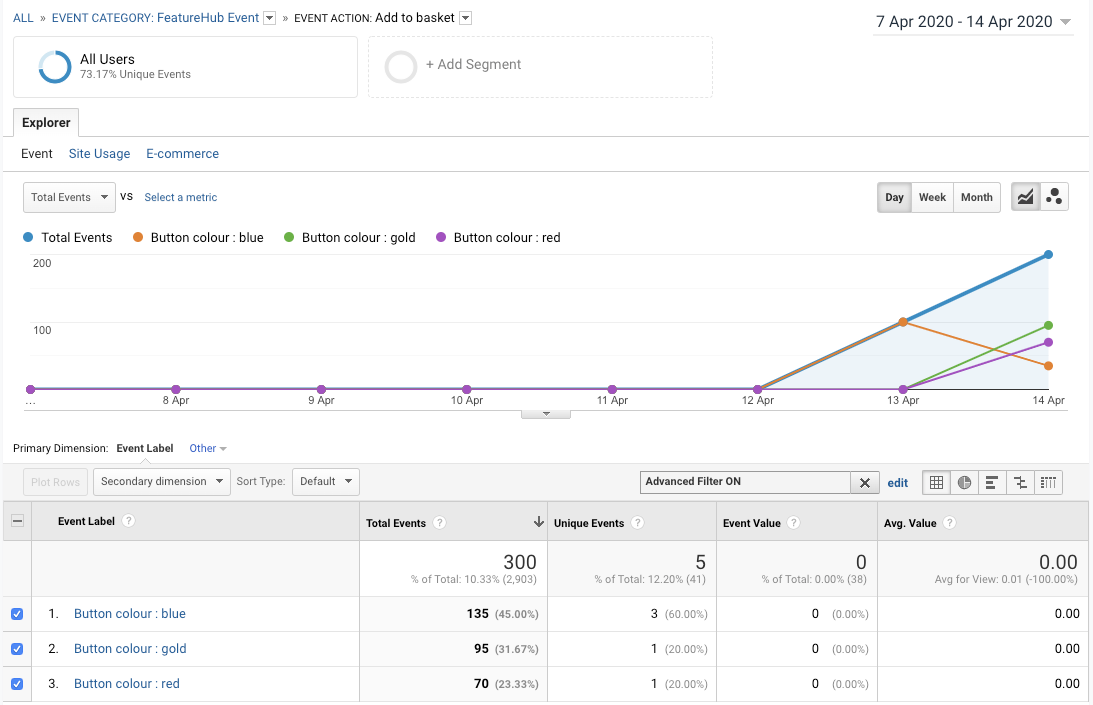
Task: Open the comparison view of the table
Action: [1019, 482]
